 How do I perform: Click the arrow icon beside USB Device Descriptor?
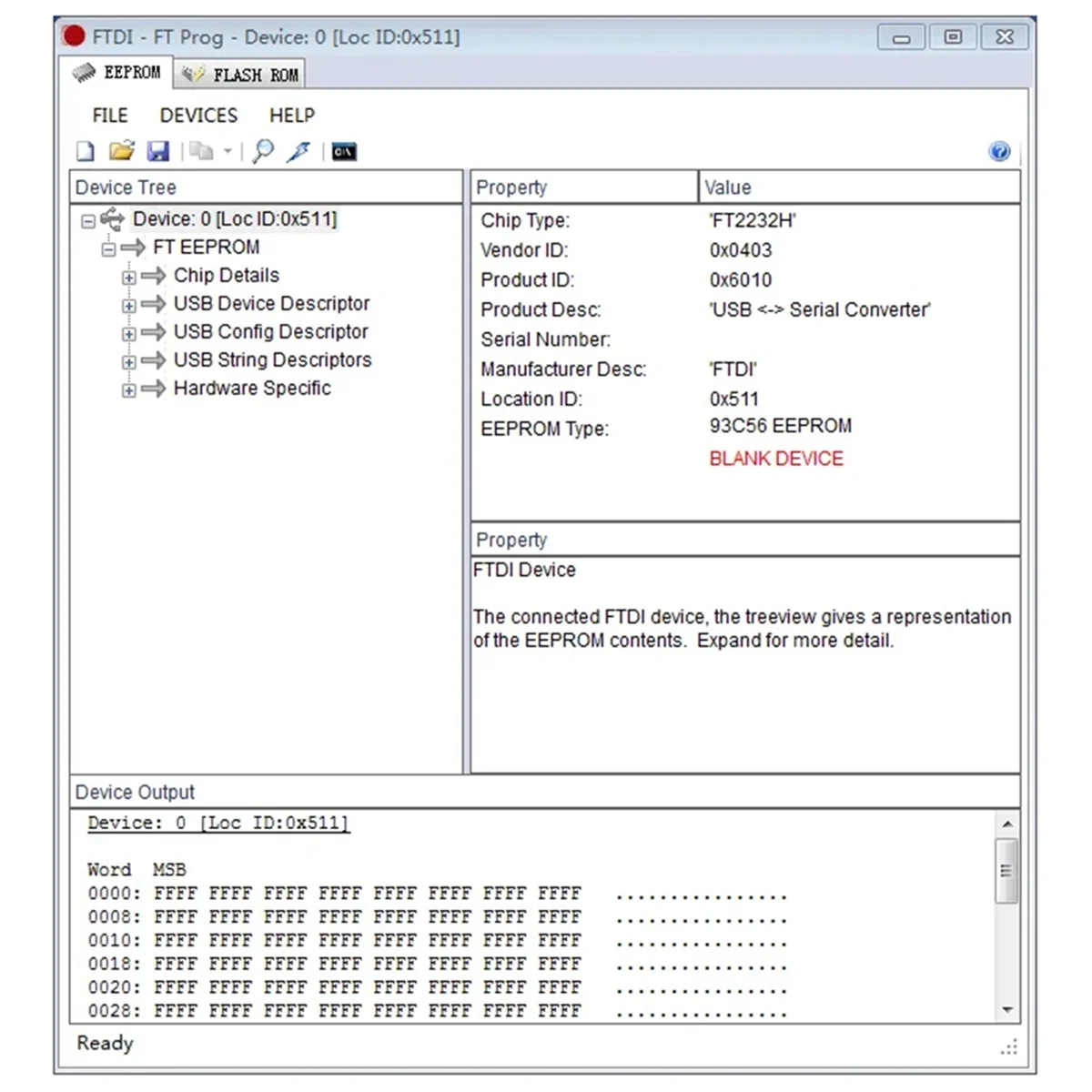154,304
